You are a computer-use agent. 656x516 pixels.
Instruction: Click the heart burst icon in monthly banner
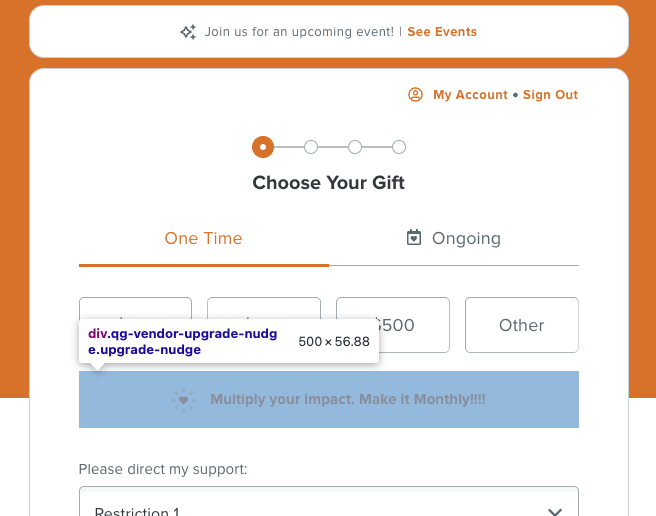click(x=183, y=400)
